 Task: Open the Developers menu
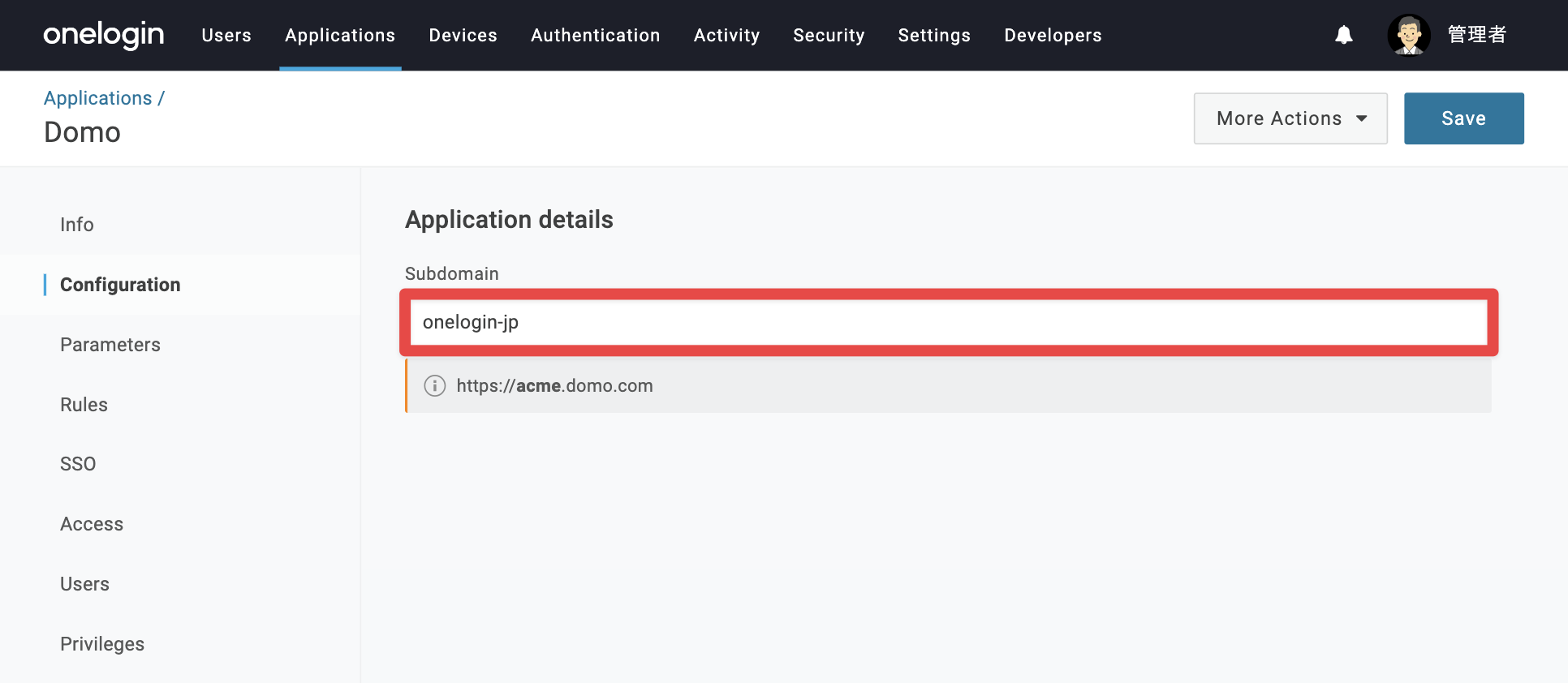1053,35
